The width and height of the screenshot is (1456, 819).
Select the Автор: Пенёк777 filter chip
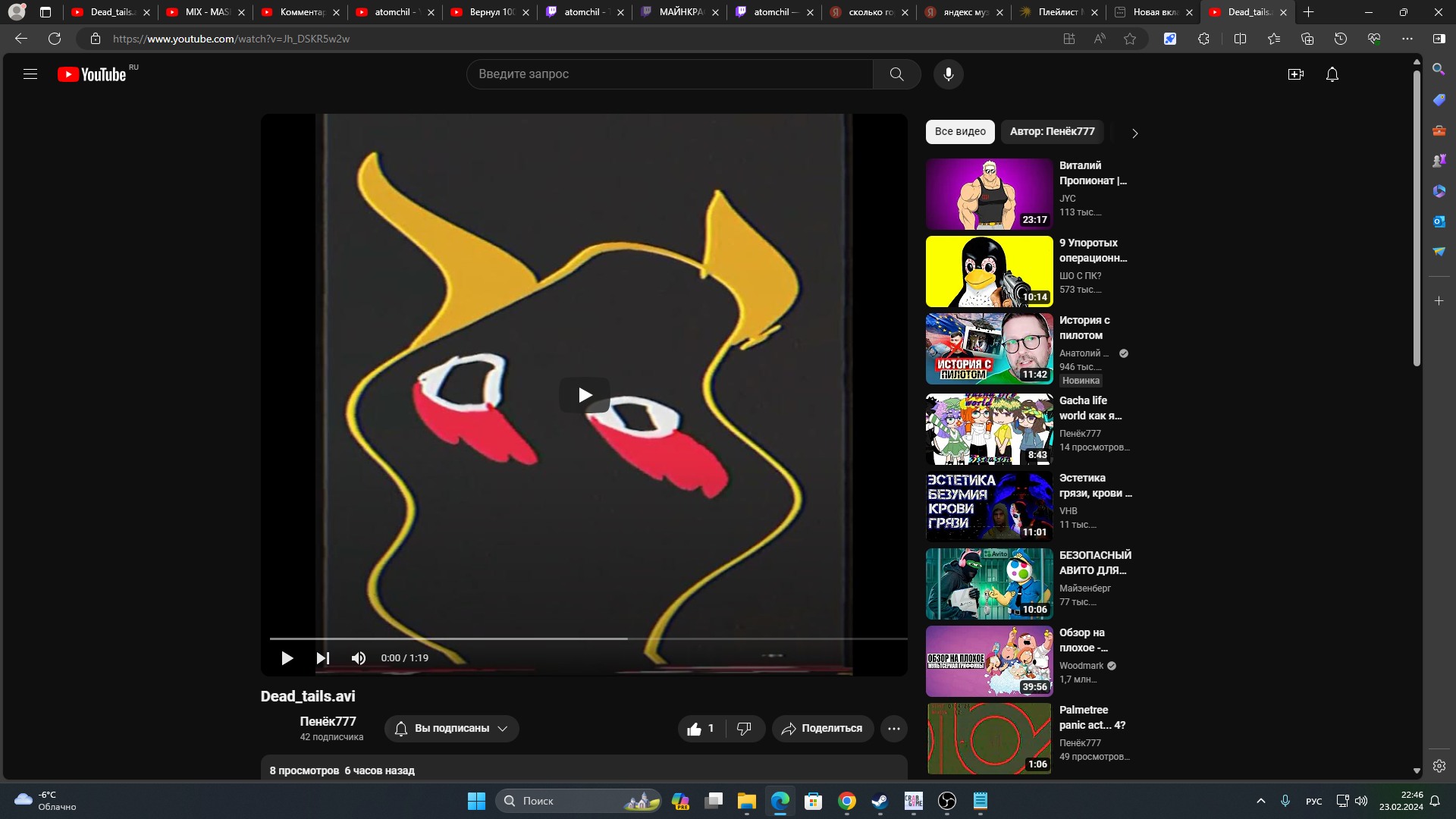(1052, 131)
